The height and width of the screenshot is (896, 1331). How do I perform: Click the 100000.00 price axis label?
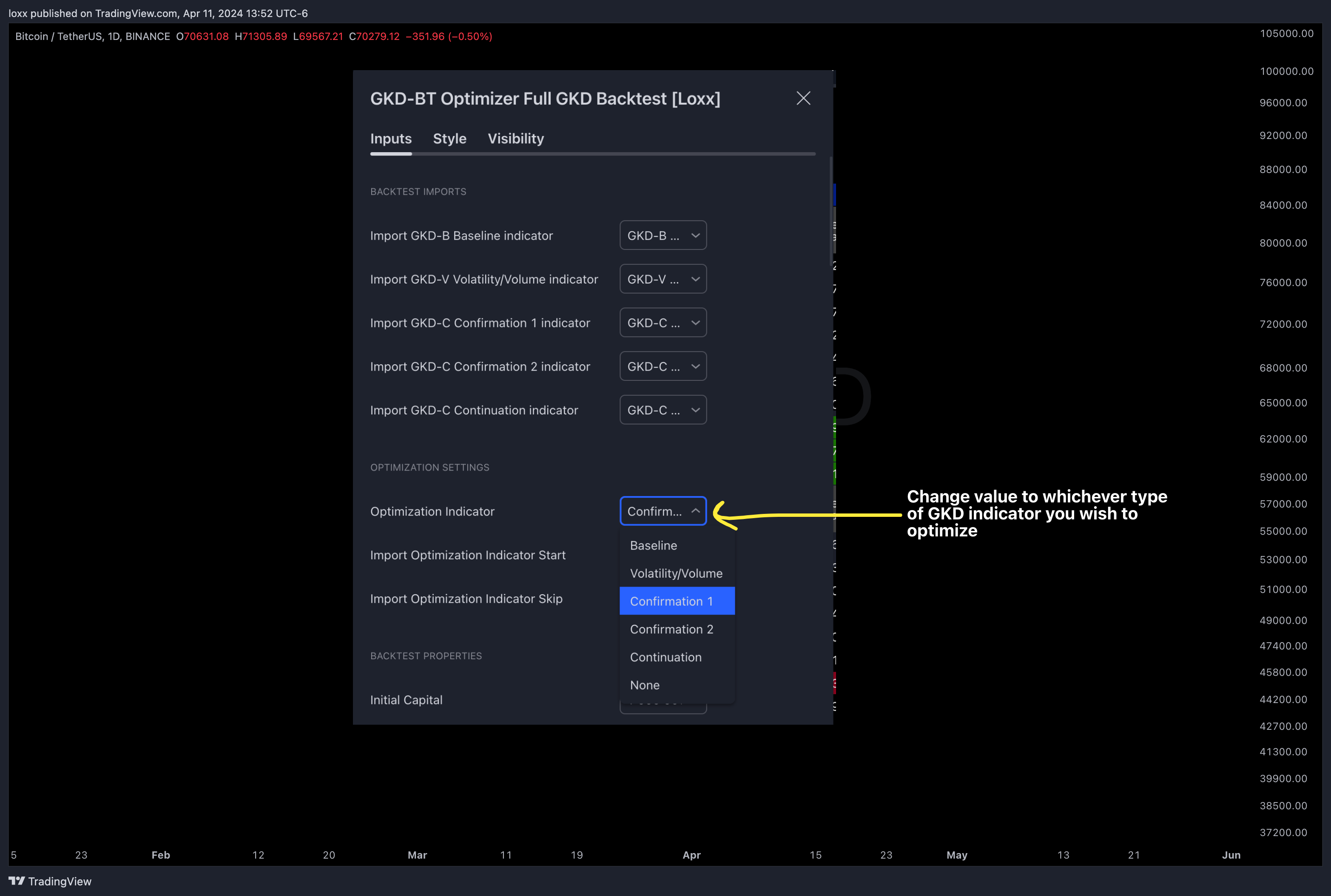click(x=1286, y=71)
